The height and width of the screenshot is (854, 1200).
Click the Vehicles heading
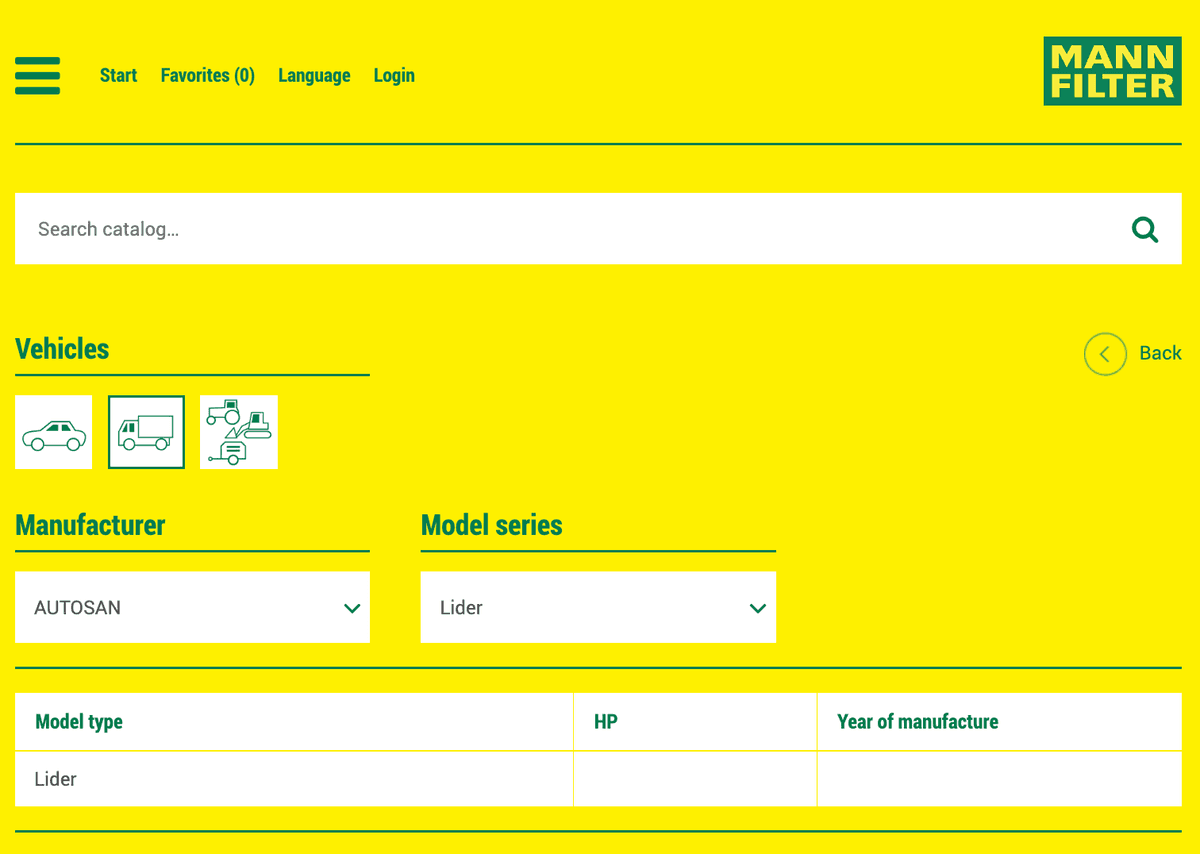[x=62, y=349]
